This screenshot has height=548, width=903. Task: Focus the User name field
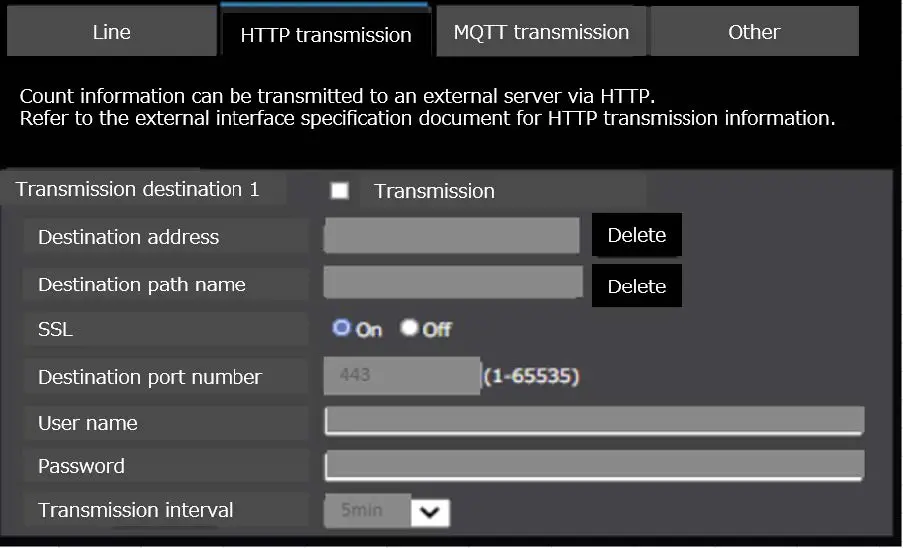594,420
